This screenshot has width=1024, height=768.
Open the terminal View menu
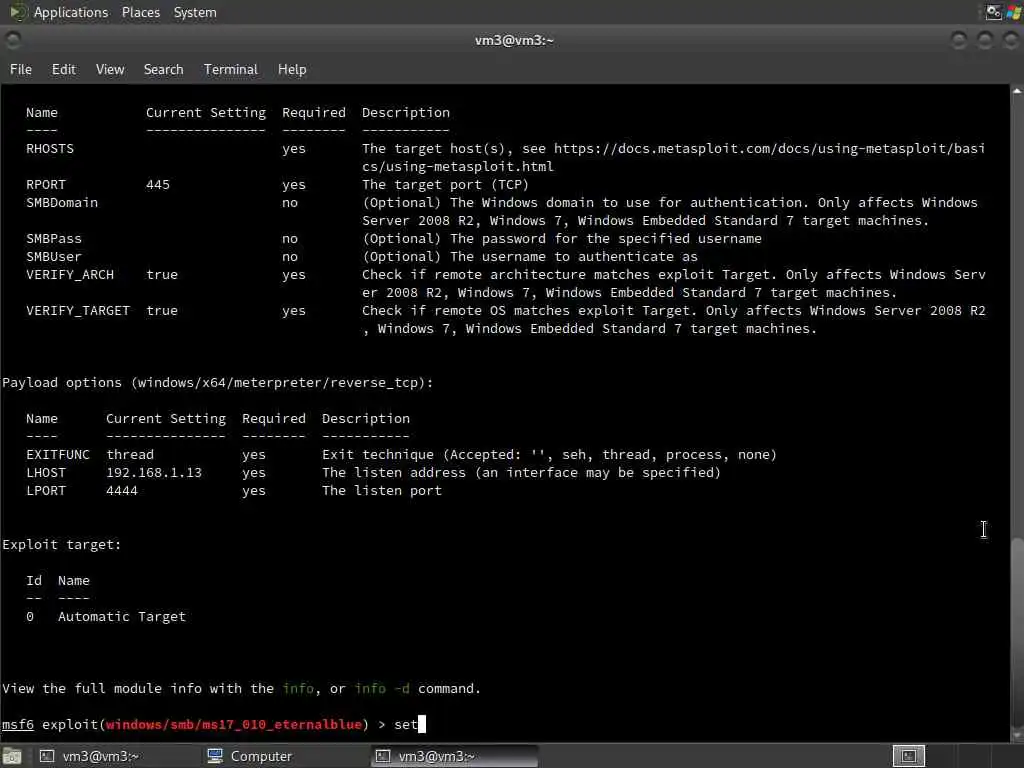[x=110, y=69]
